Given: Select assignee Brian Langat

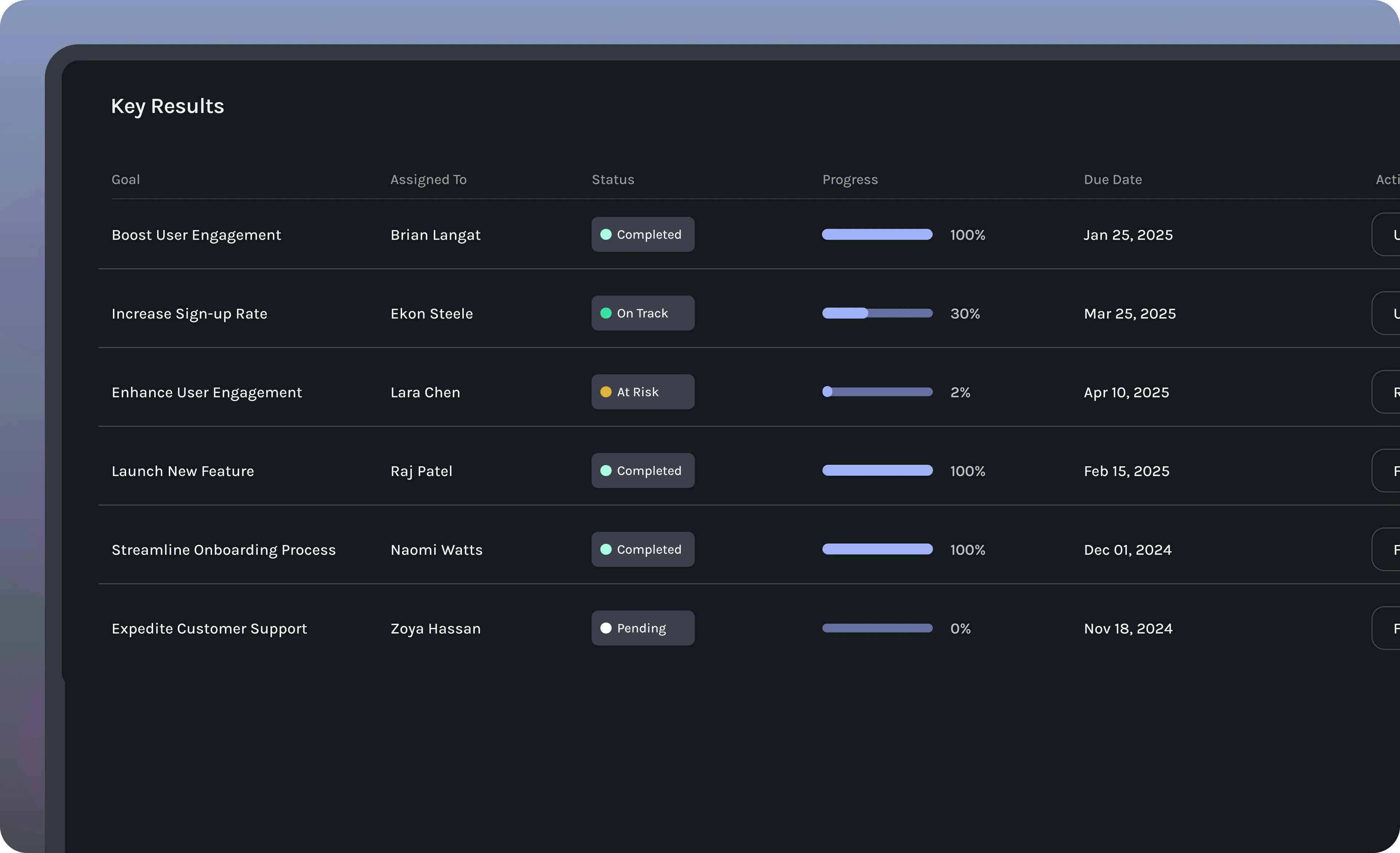Looking at the screenshot, I should (x=435, y=235).
